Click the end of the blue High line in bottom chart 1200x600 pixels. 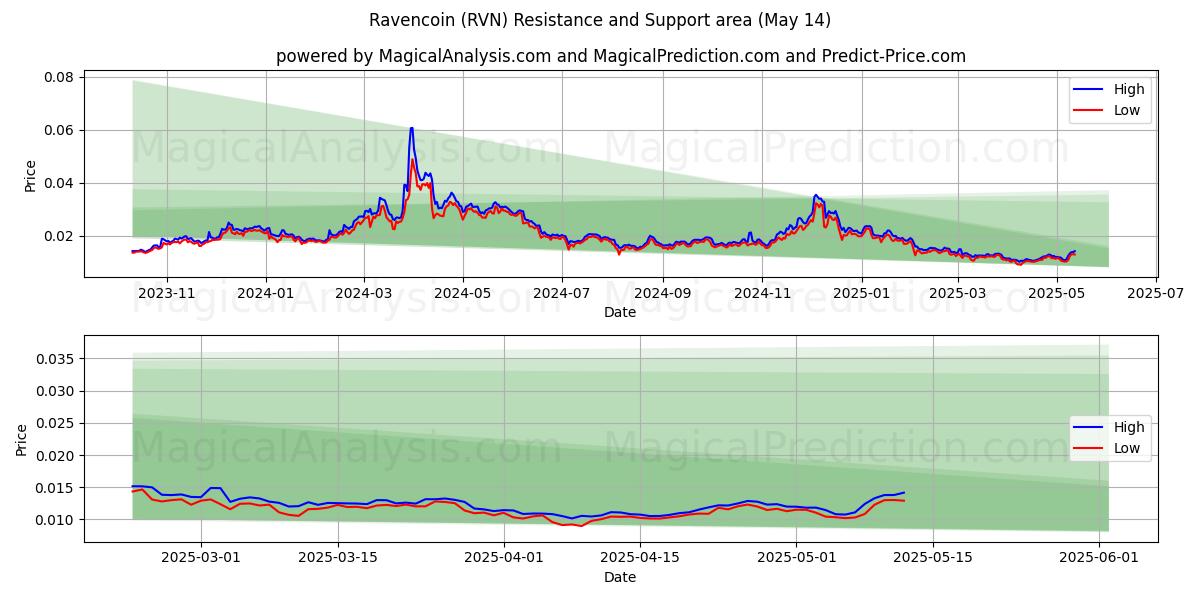pyautogui.click(x=904, y=492)
